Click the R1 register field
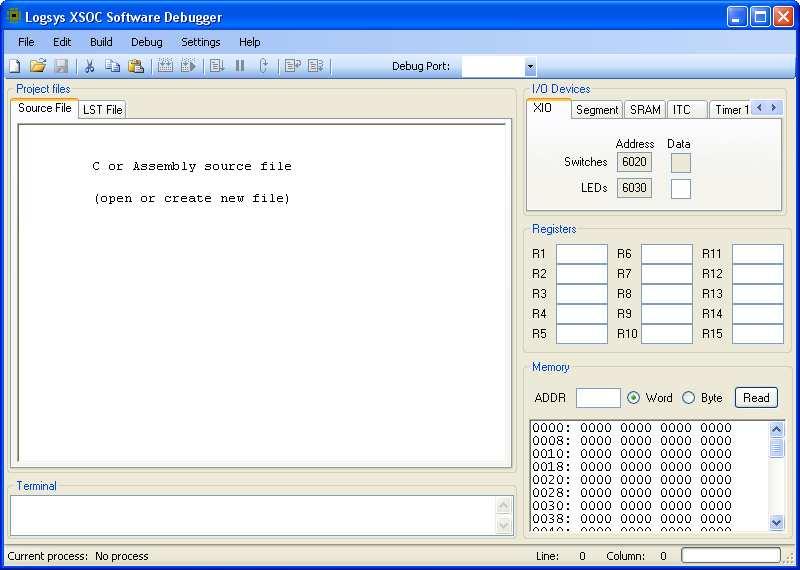 tap(582, 254)
